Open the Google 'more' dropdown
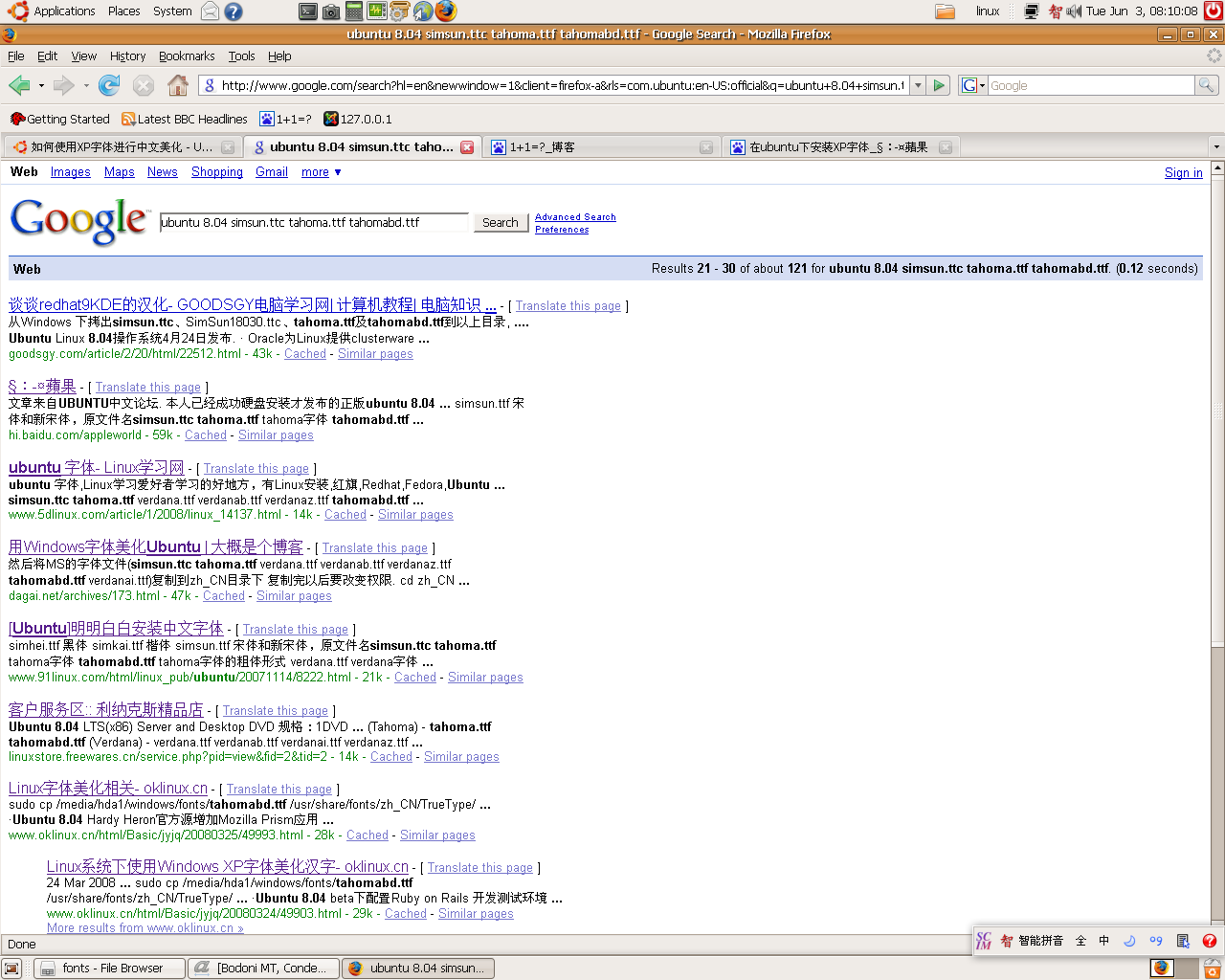The width and height of the screenshot is (1225, 980). click(x=322, y=172)
